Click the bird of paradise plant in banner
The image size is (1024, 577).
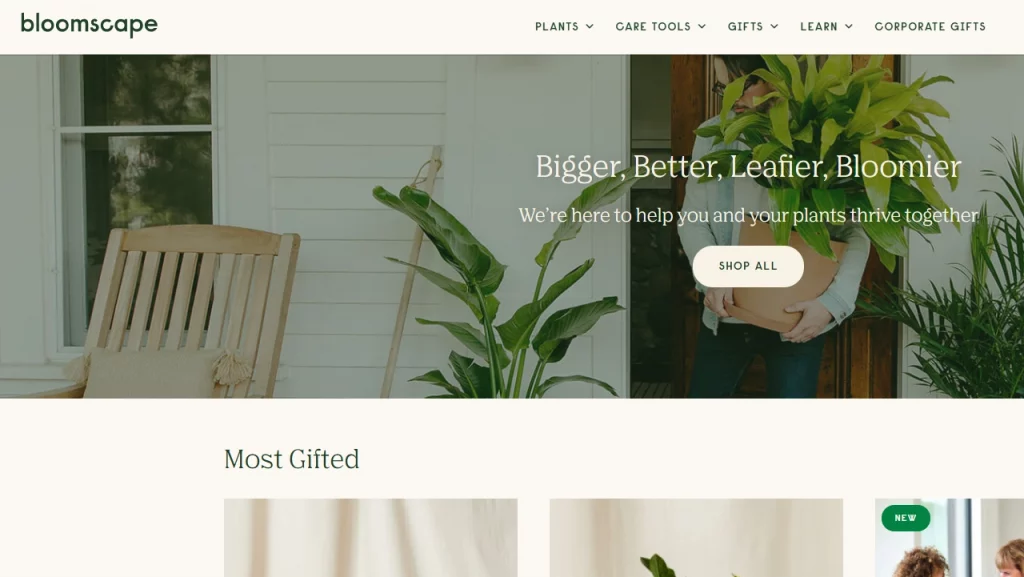[503, 287]
